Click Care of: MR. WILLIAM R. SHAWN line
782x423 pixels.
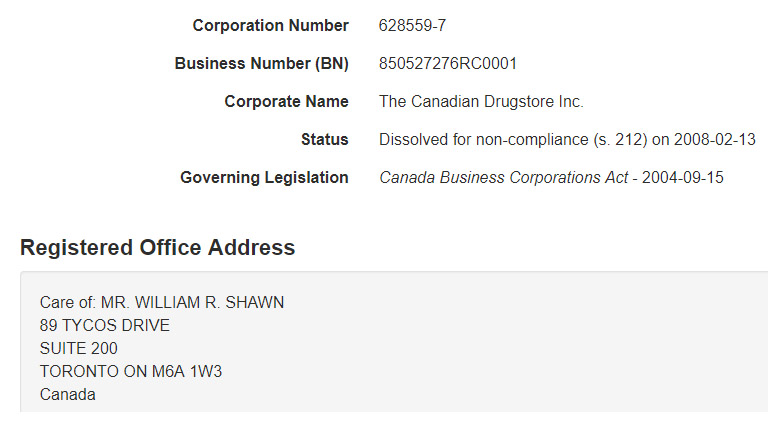click(x=162, y=302)
